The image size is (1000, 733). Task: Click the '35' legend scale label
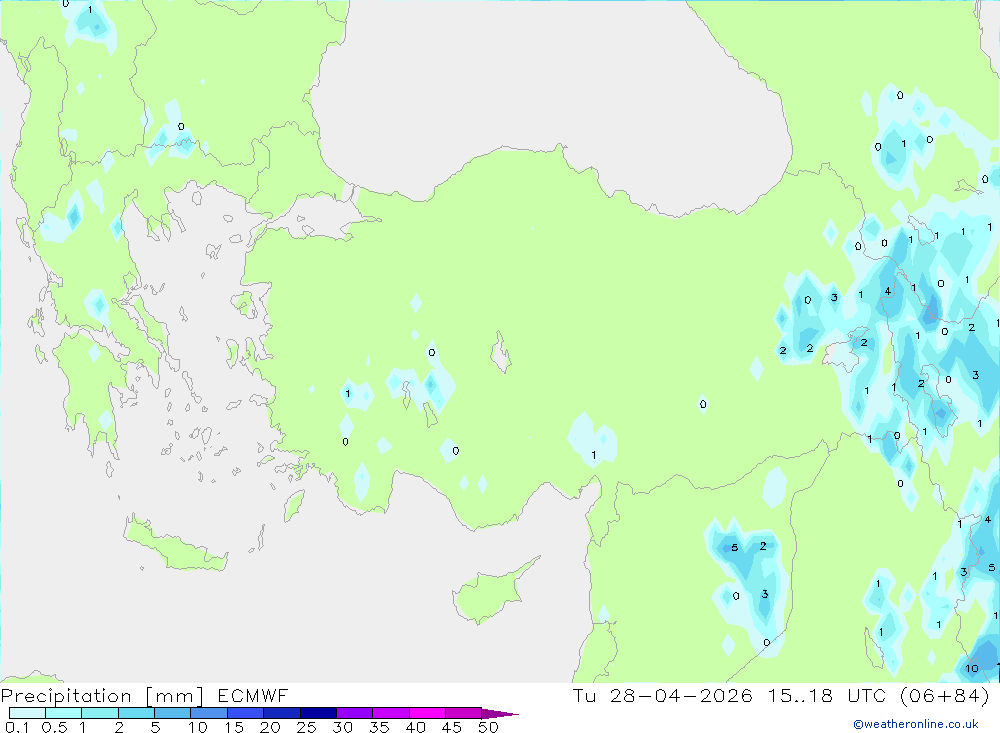pos(379,727)
